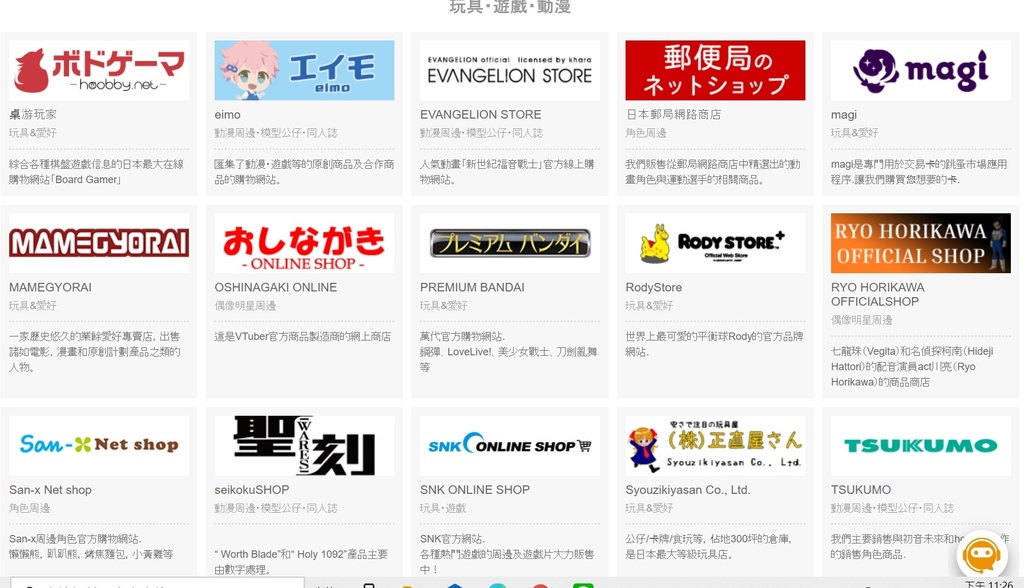Click the ボドゲーマ hobby.net logo

click(99, 70)
